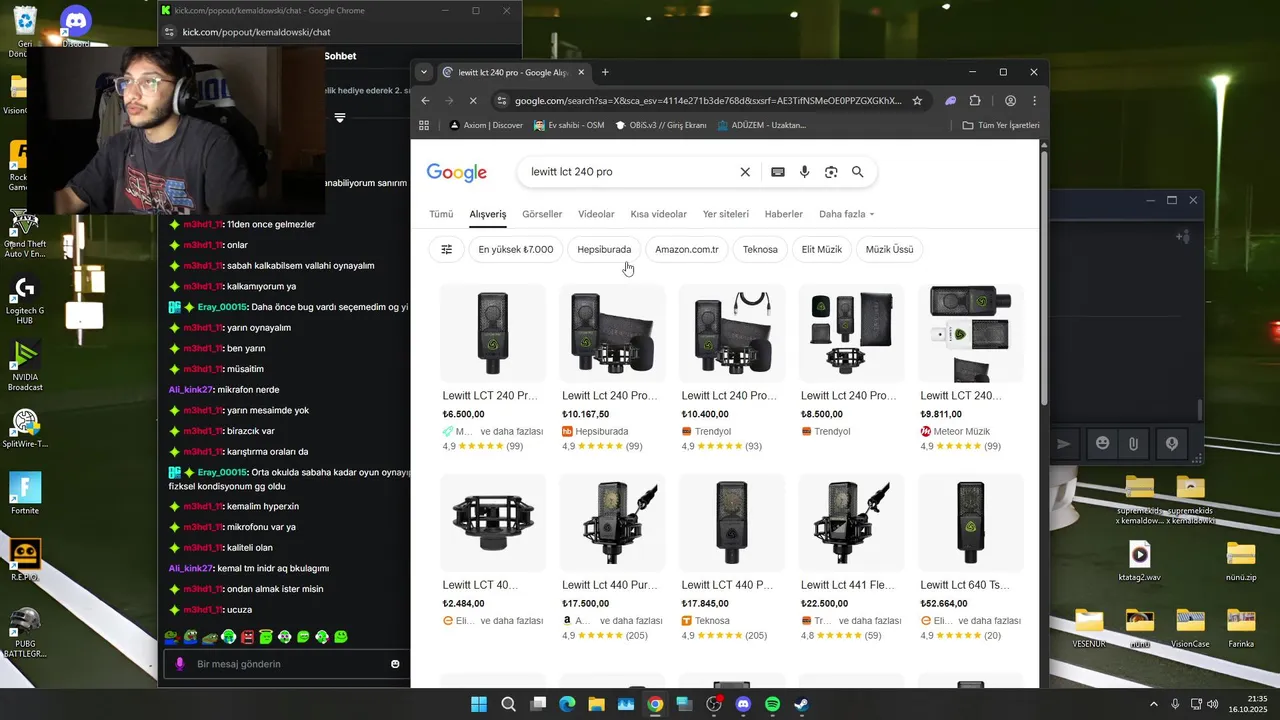Start Google voice search microphone
Image resolution: width=1280 pixels, height=720 pixels.
(804, 172)
